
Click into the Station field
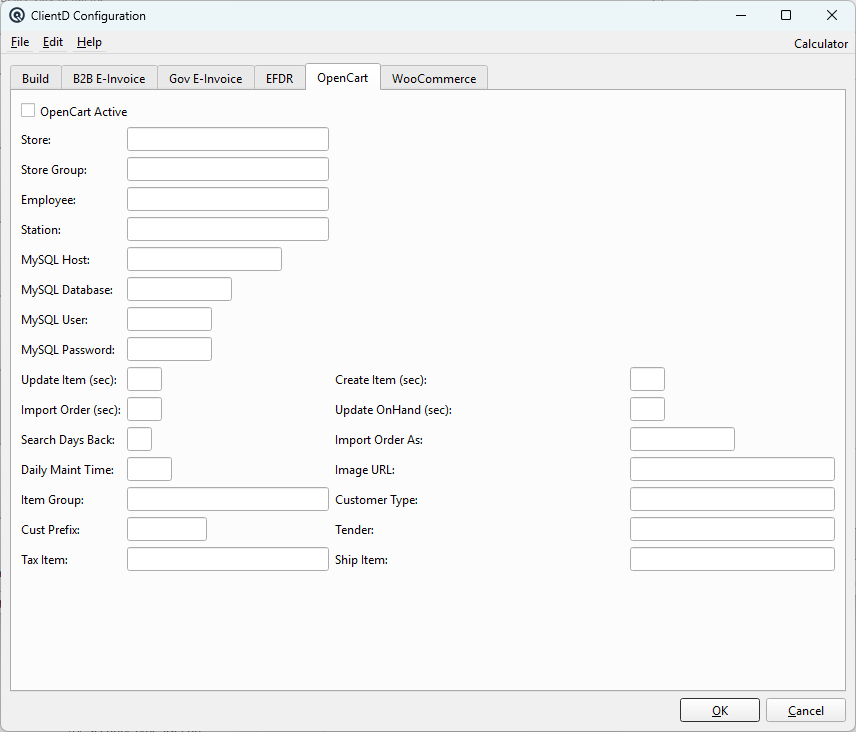coord(228,229)
